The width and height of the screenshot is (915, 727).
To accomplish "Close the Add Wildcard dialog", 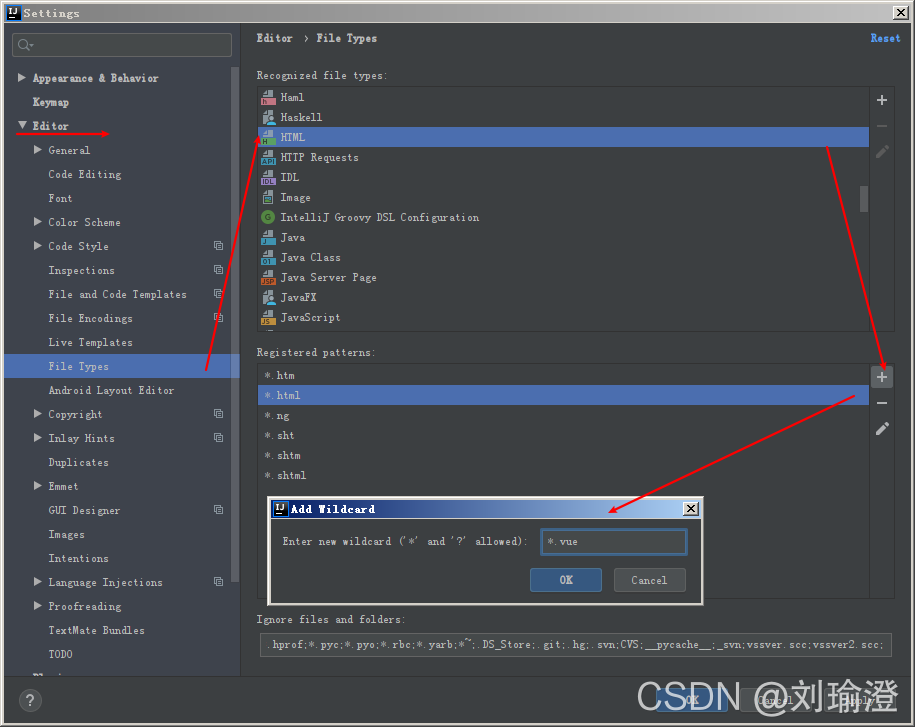I will [690, 509].
